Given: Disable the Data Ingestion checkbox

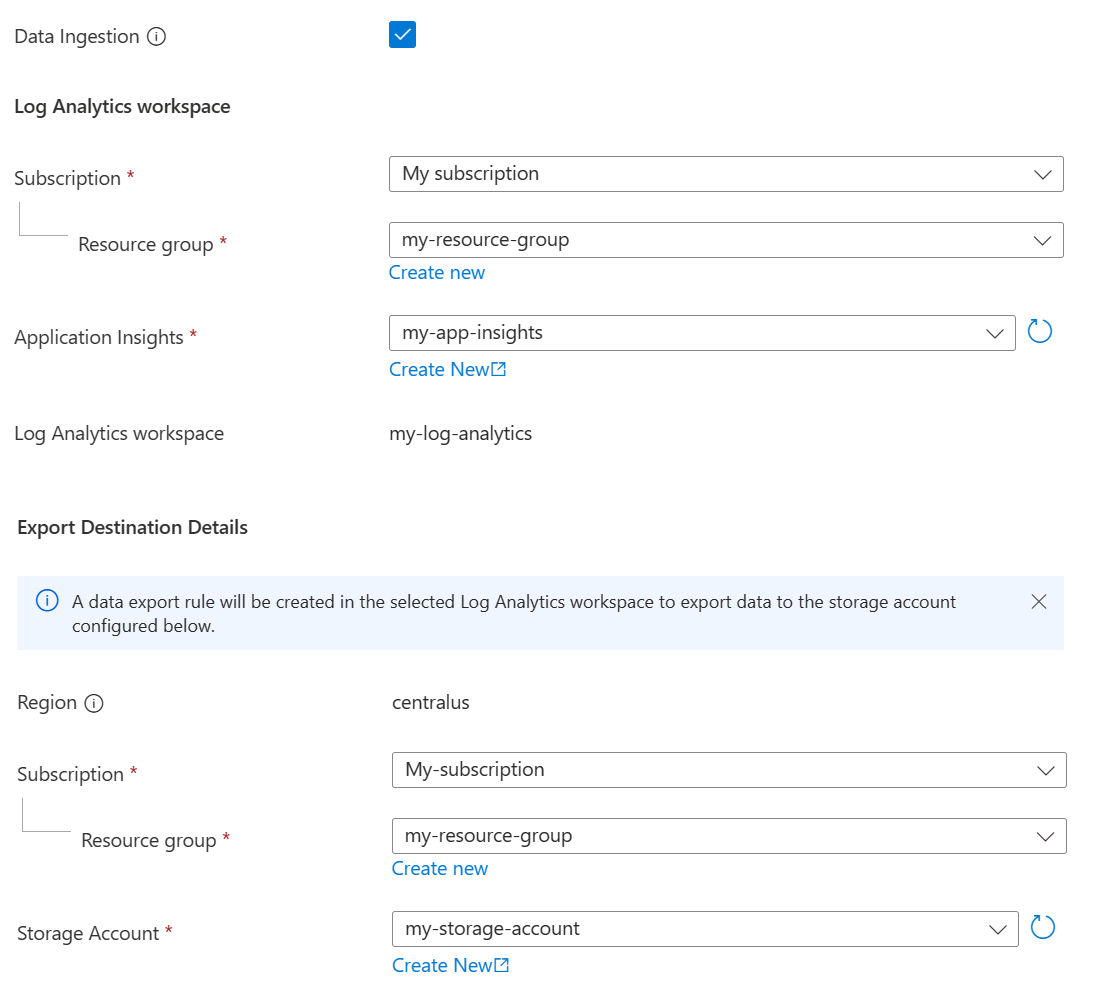Looking at the screenshot, I should (x=402, y=34).
